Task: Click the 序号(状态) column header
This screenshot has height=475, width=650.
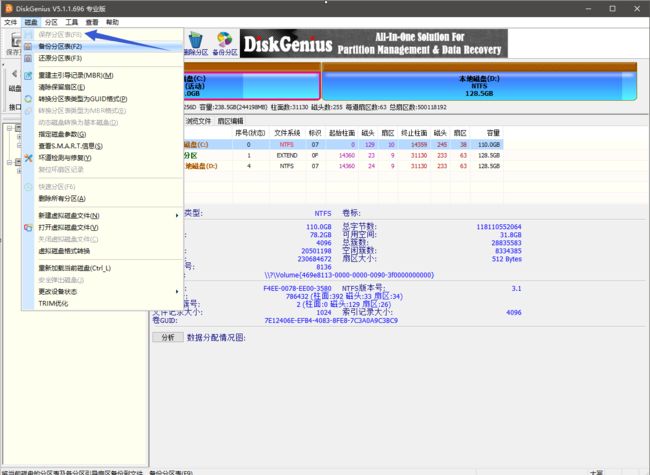Action: (250, 133)
